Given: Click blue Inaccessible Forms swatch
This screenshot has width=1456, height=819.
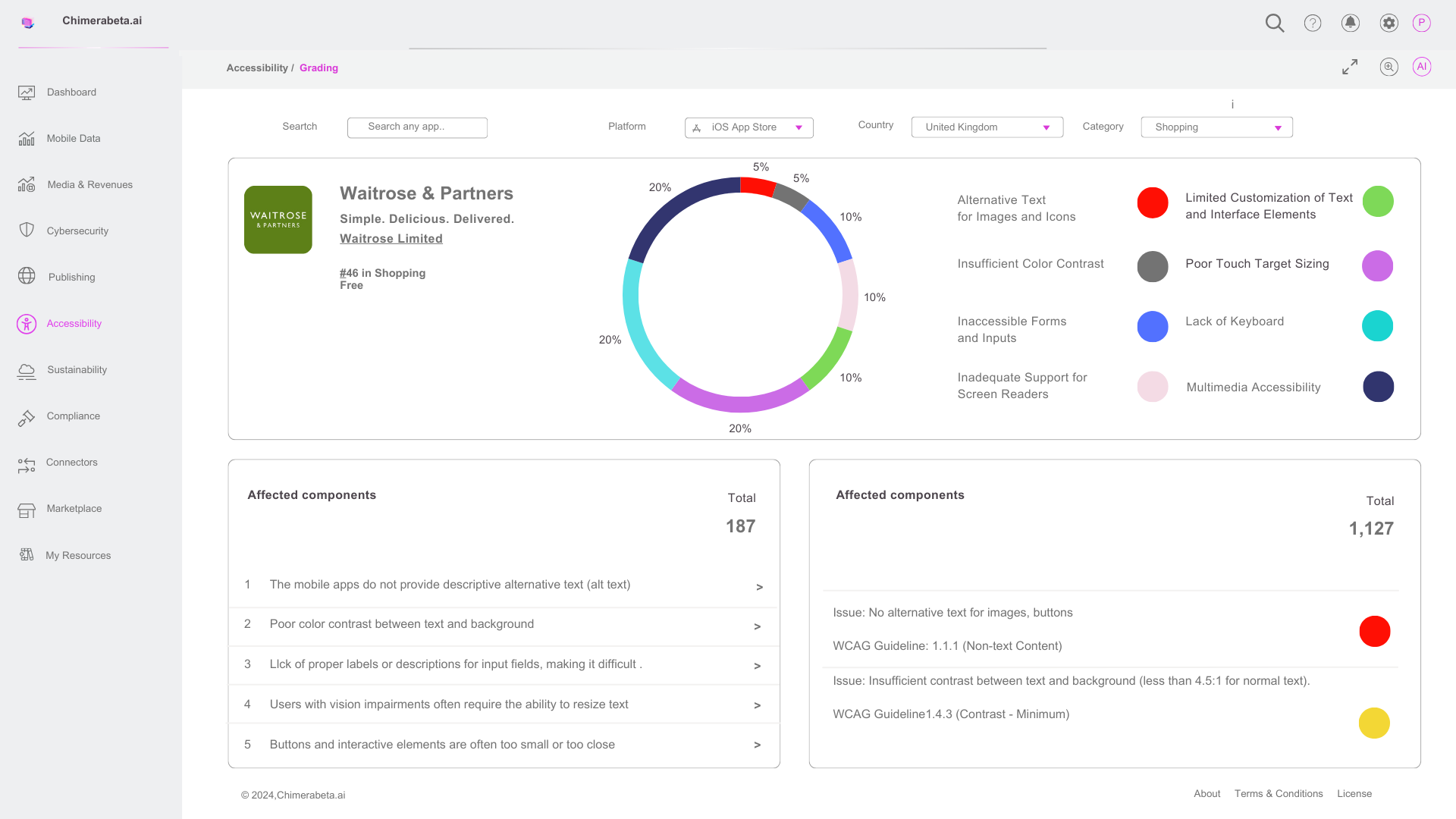Looking at the screenshot, I should click(1153, 326).
